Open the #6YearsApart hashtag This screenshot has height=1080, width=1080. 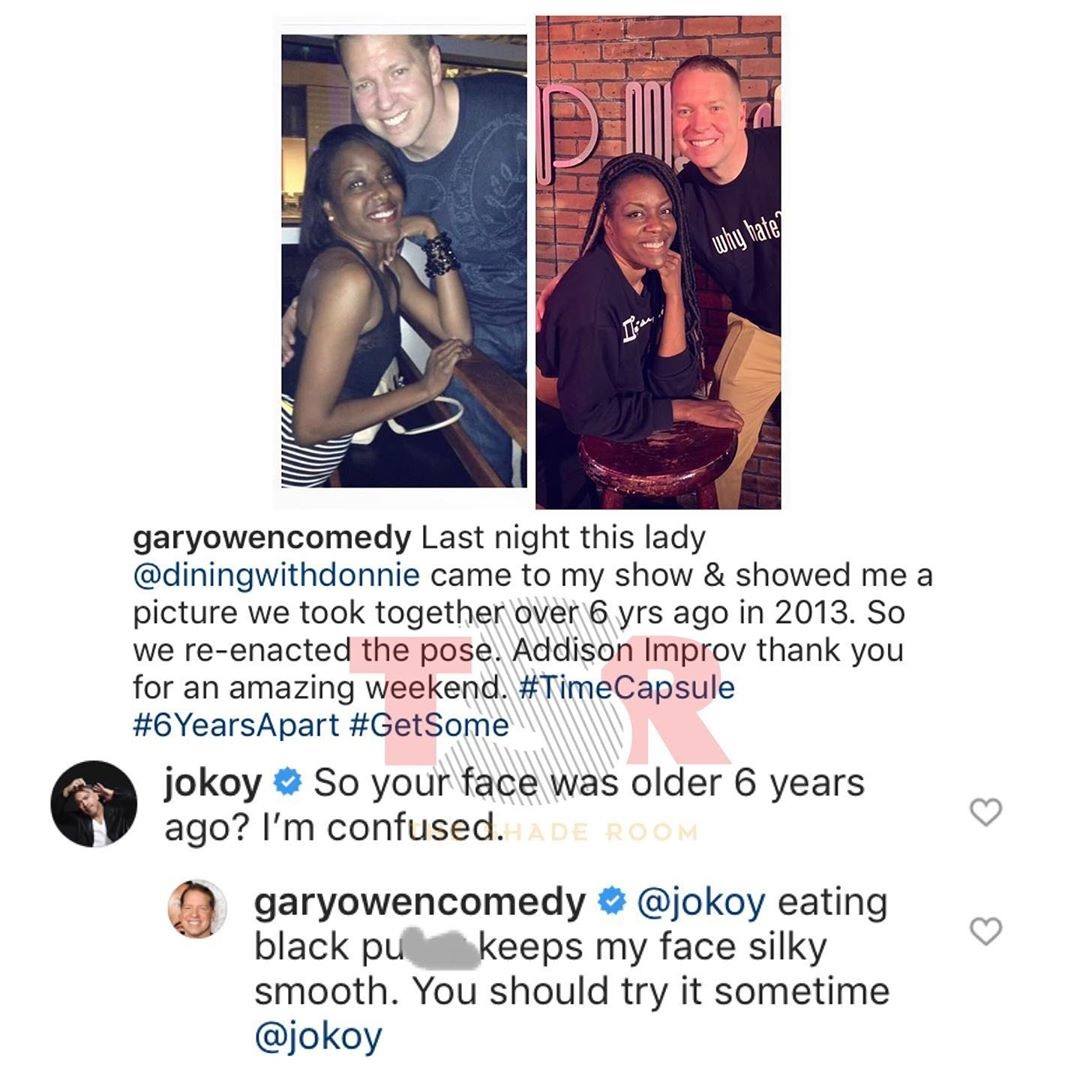click(x=236, y=725)
